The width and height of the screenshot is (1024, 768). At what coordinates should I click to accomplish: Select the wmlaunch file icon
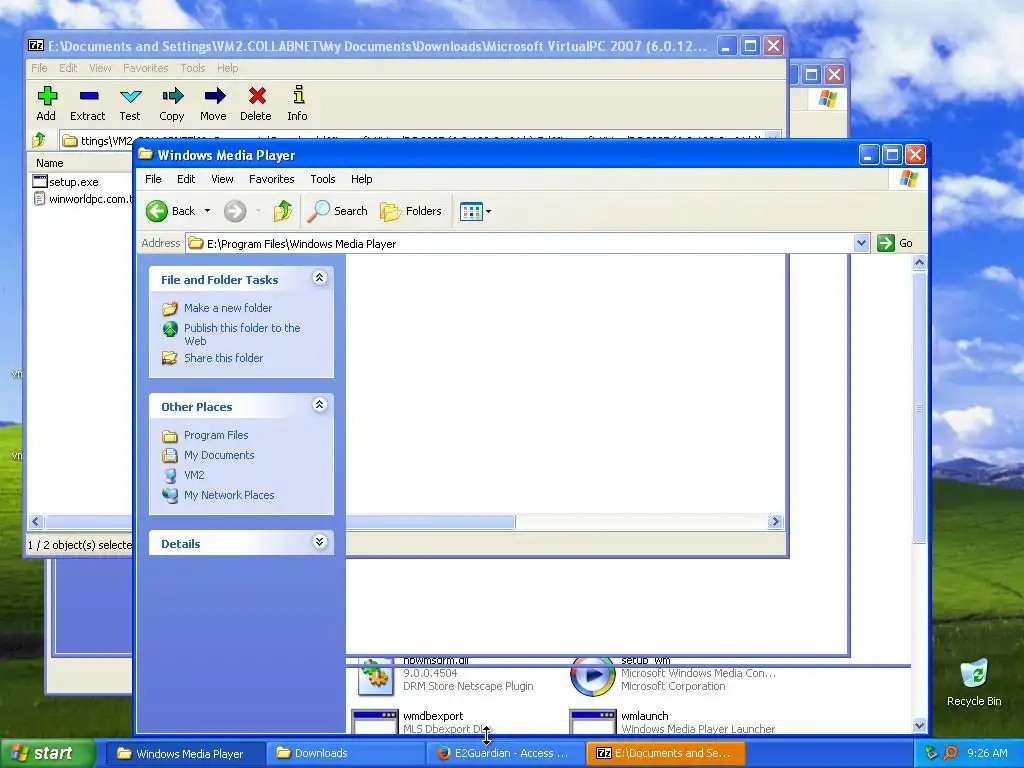click(x=592, y=722)
